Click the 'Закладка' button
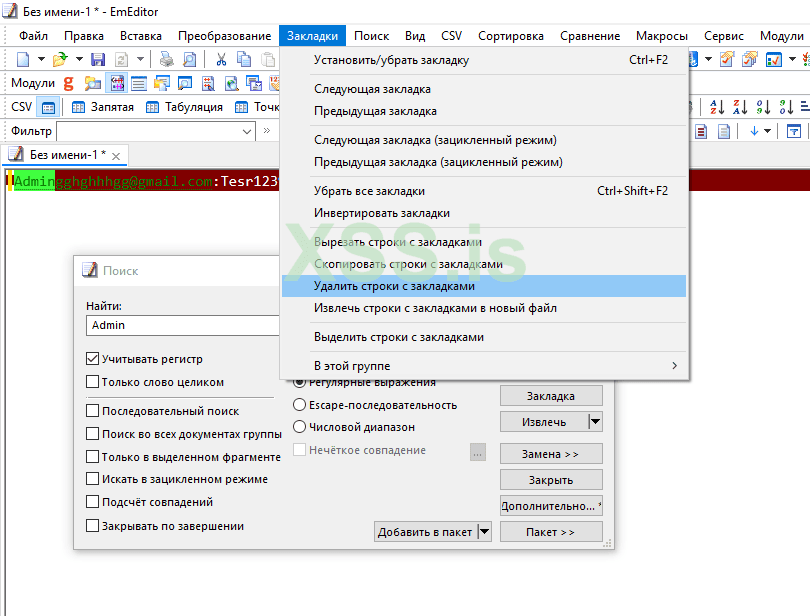This screenshot has height=616, width=810. [x=550, y=396]
